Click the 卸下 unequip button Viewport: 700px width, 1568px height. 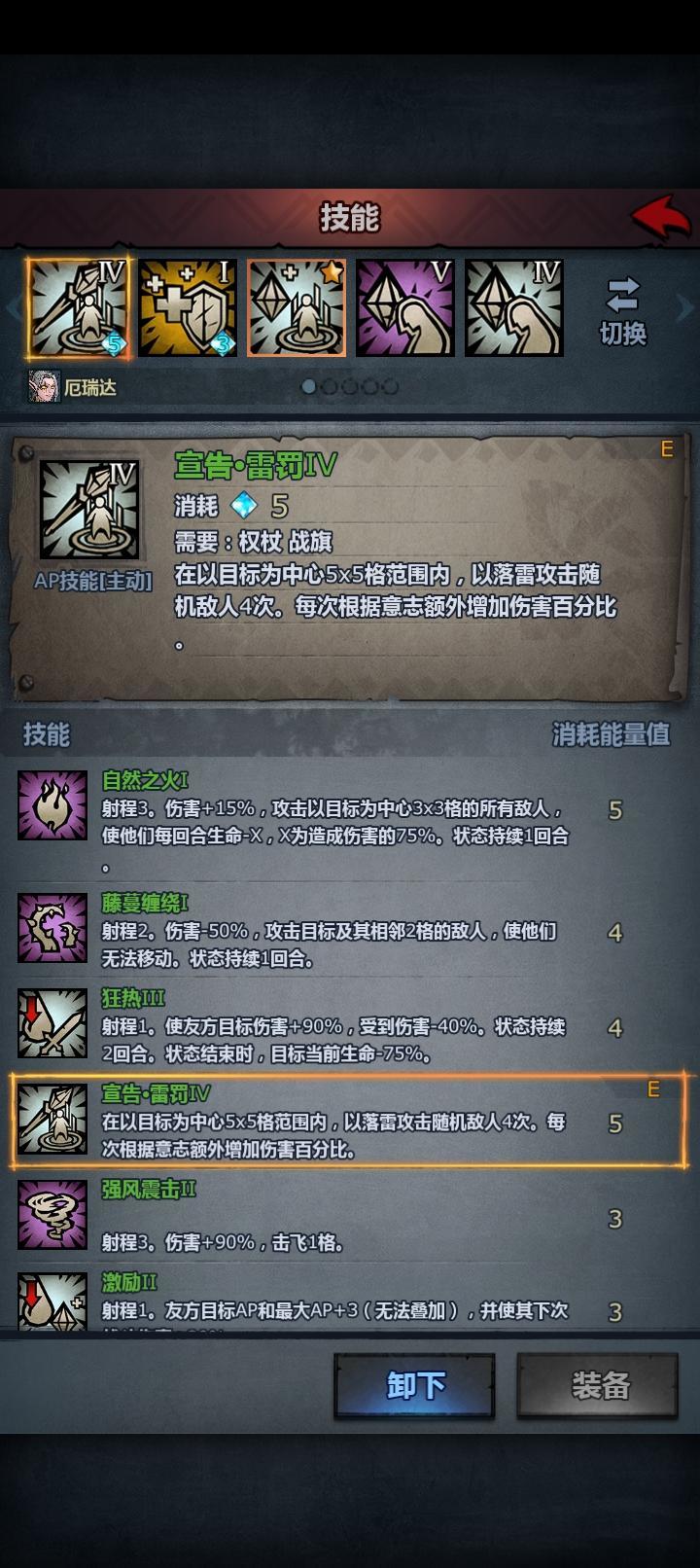click(x=415, y=1385)
